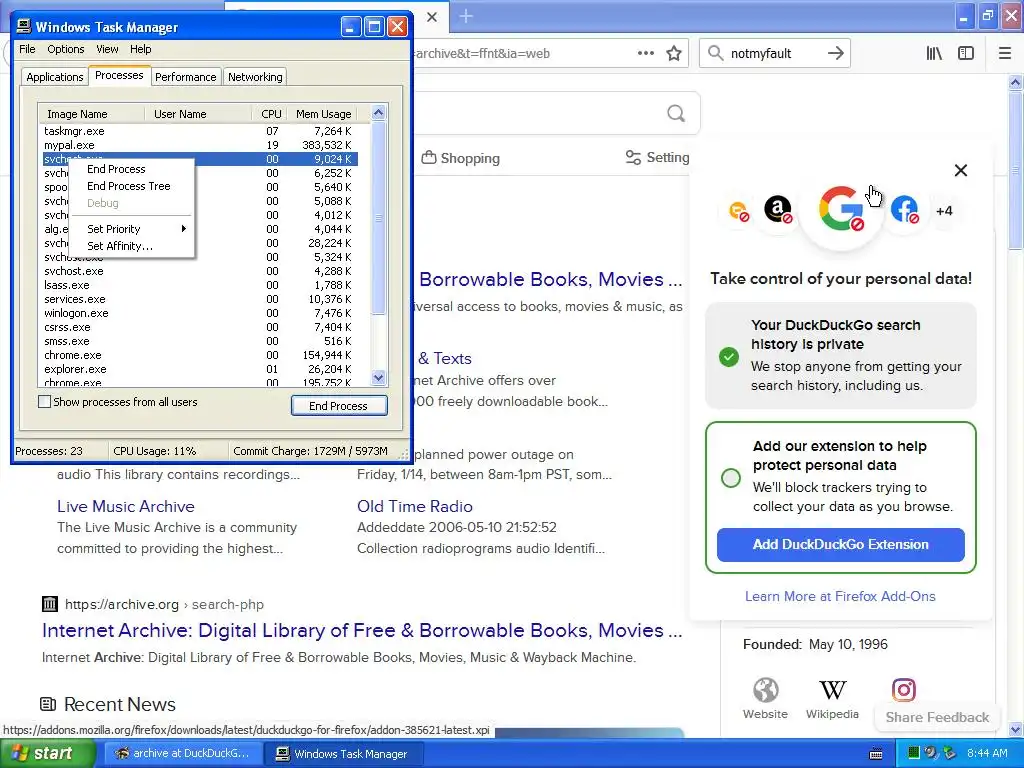Open the page actions three-dot menu
The image size is (1024, 768).
pos(645,54)
